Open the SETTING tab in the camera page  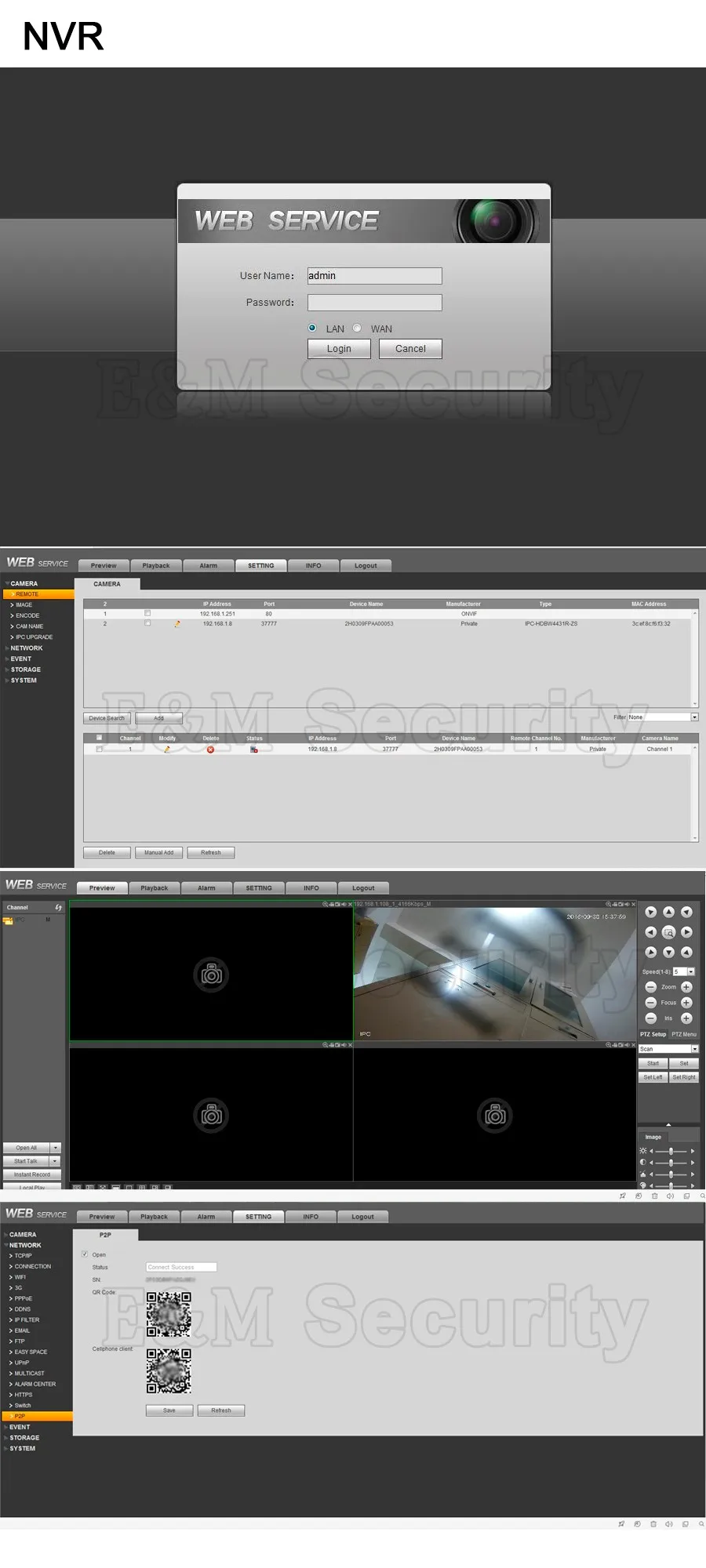click(x=261, y=565)
